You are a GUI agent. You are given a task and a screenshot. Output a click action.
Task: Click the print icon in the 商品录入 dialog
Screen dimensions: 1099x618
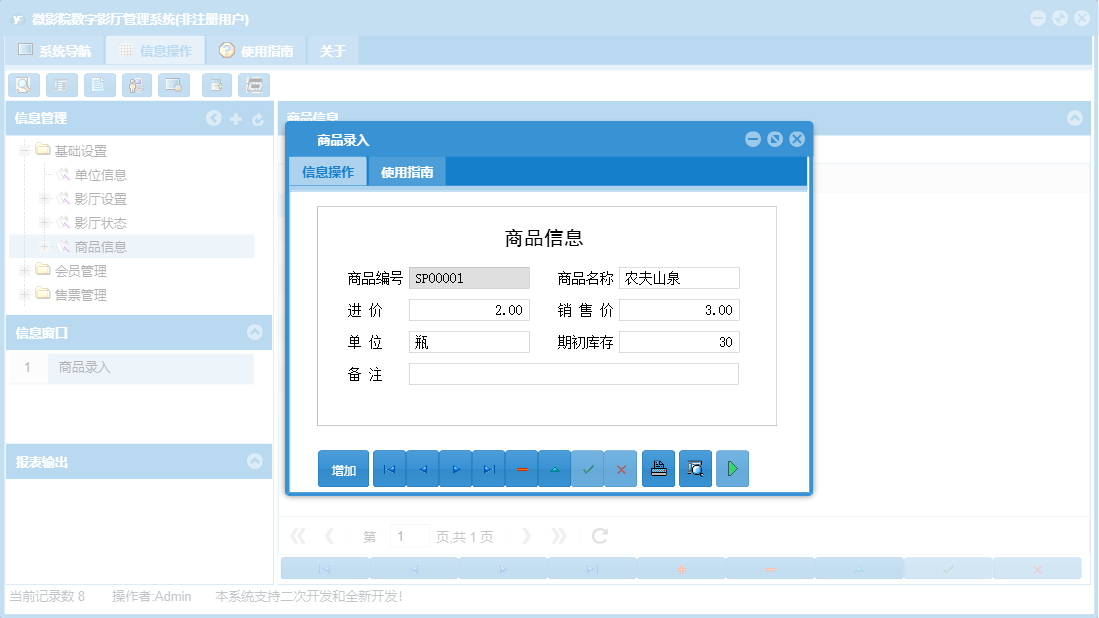[x=658, y=468]
